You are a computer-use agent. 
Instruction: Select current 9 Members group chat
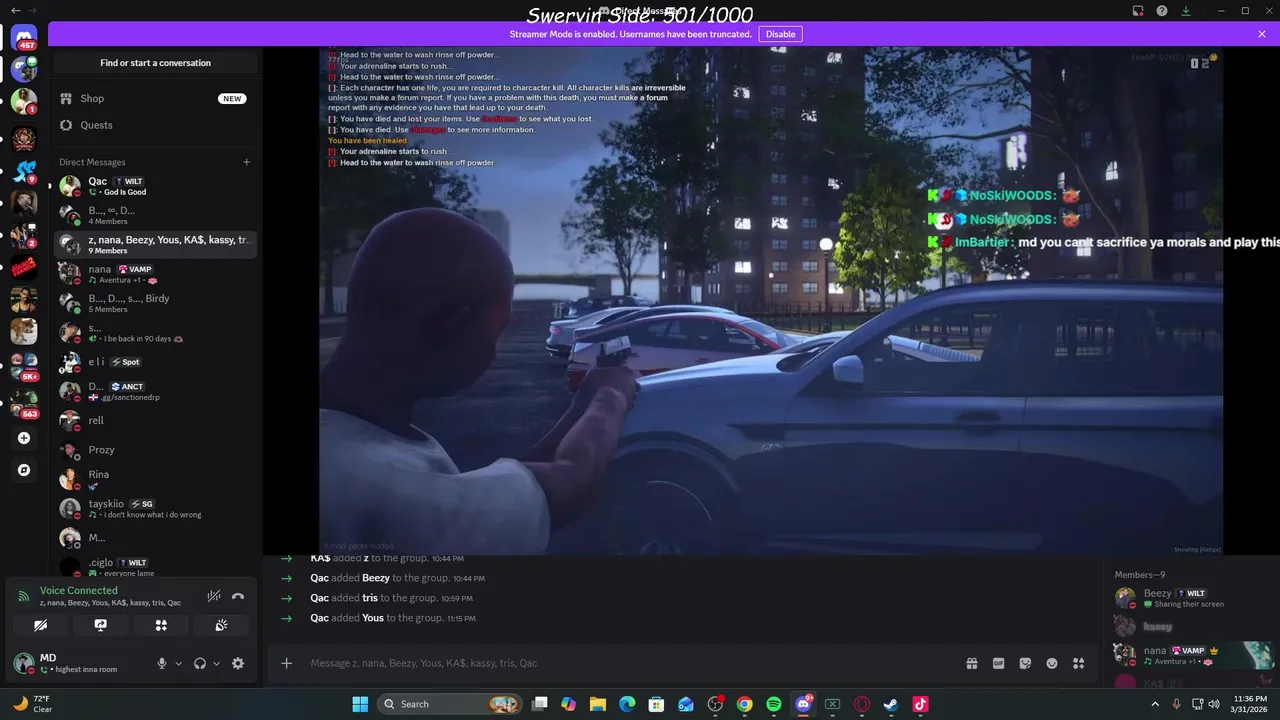pos(155,244)
